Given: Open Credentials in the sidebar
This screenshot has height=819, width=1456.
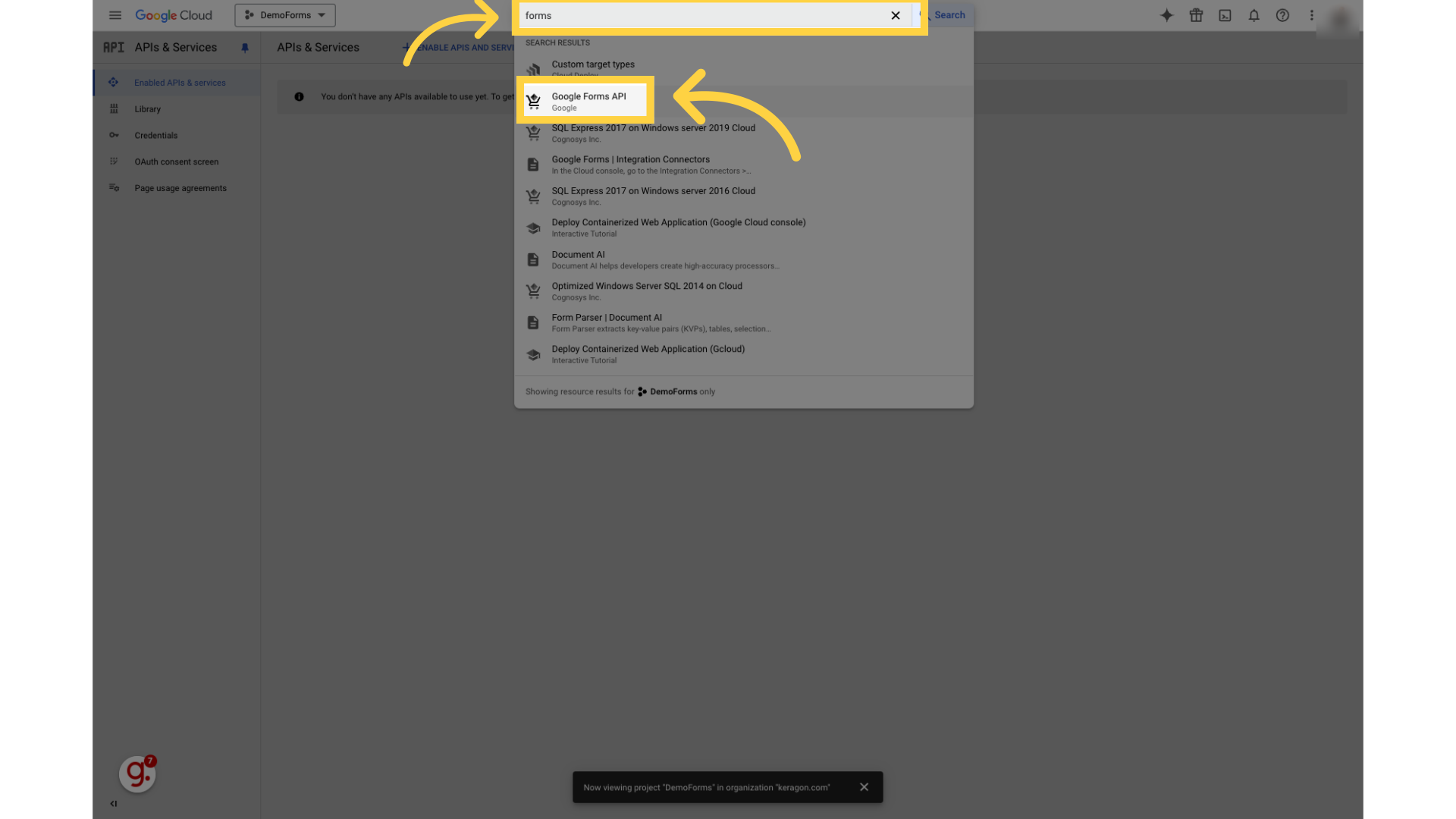Looking at the screenshot, I should [177, 136].
